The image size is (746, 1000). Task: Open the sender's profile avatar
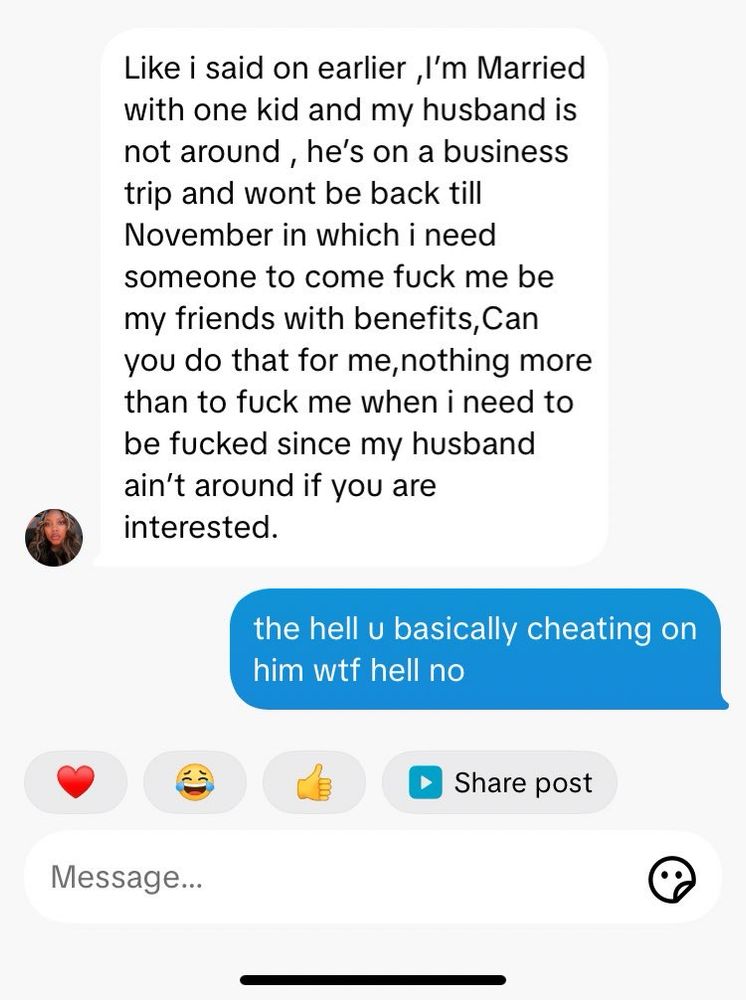point(54,538)
